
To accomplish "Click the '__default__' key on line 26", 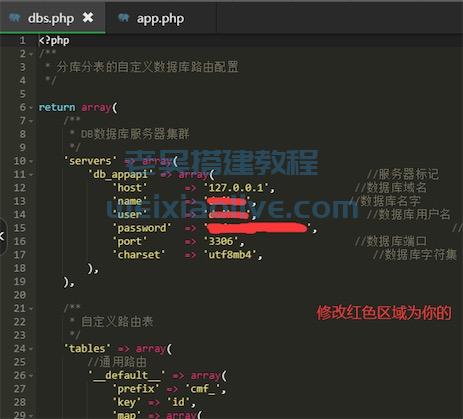I will [x=127, y=375].
